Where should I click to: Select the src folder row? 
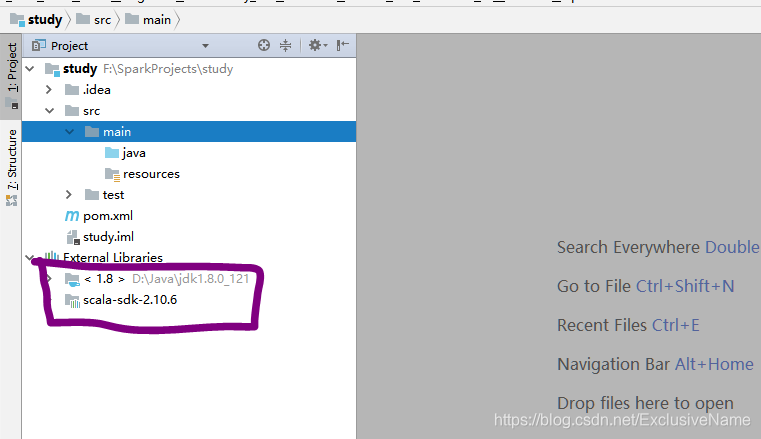(189, 111)
